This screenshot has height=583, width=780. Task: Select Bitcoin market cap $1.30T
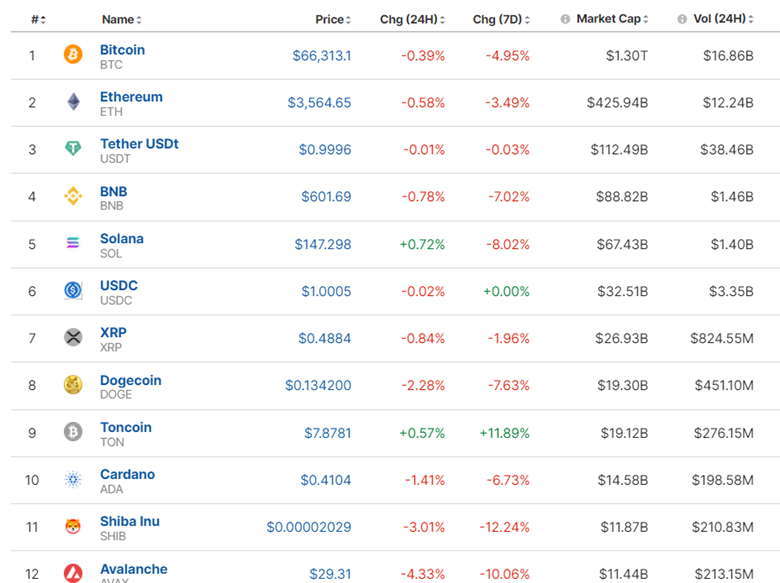[x=627, y=56]
